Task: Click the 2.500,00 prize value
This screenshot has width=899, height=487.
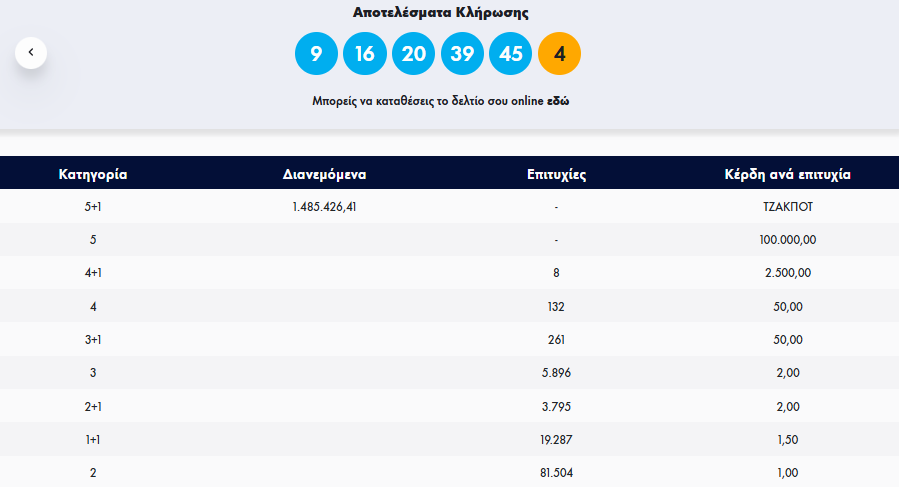Action: [x=787, y=273]
